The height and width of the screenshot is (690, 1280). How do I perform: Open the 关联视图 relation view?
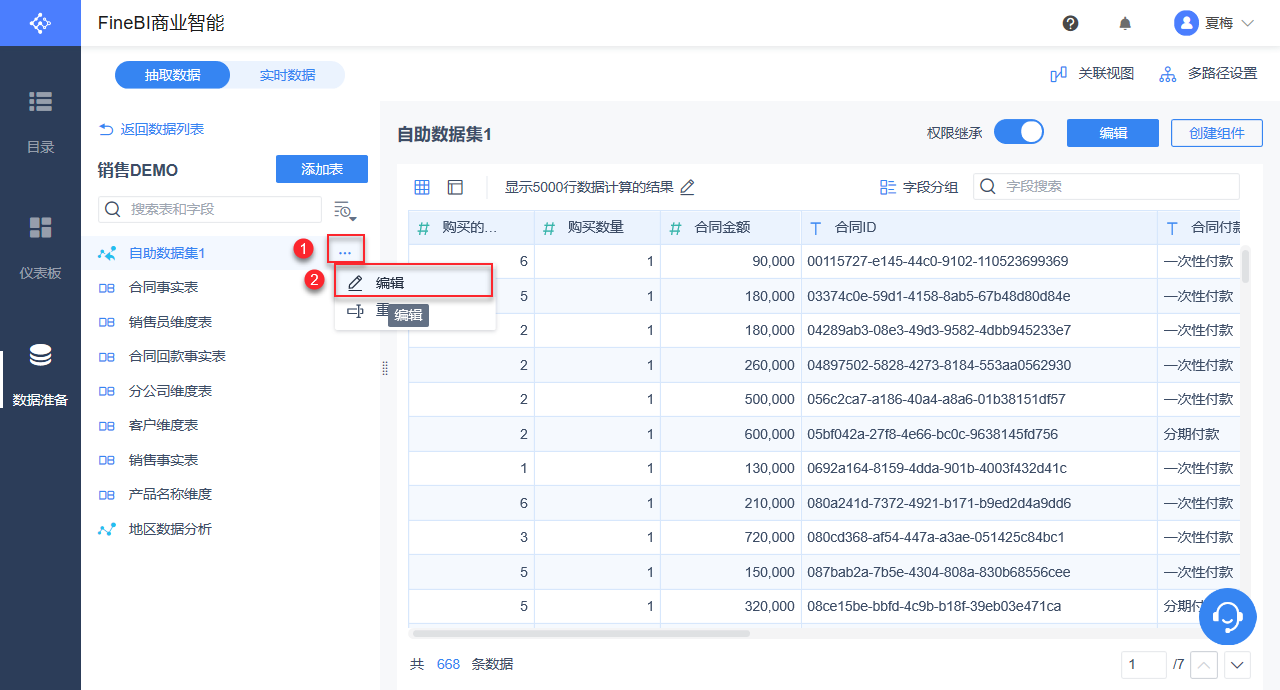point(1092,74)
